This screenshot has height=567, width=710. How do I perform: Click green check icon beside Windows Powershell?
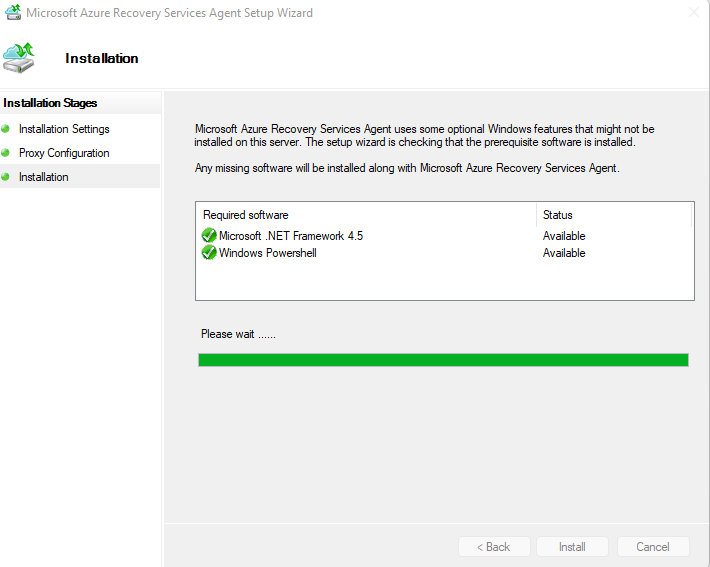tap(209, 252)
